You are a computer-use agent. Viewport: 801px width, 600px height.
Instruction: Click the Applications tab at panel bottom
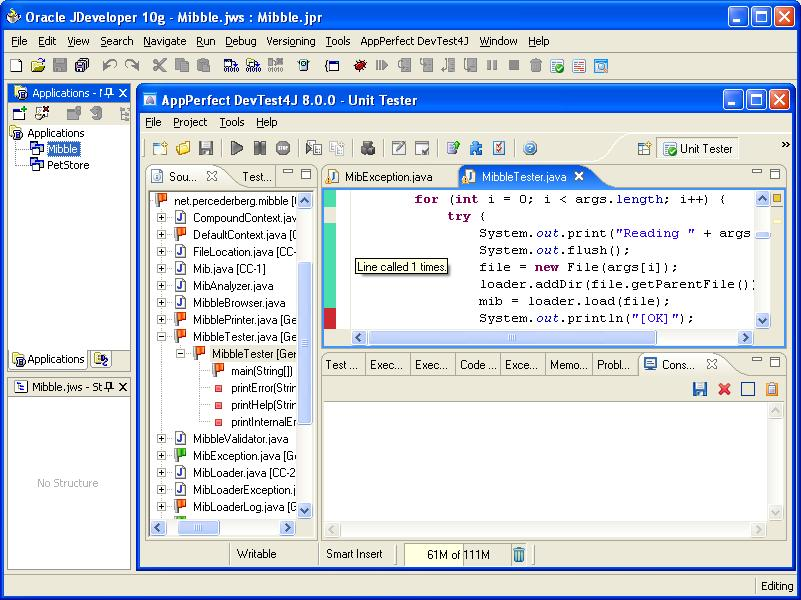(49, 359)
